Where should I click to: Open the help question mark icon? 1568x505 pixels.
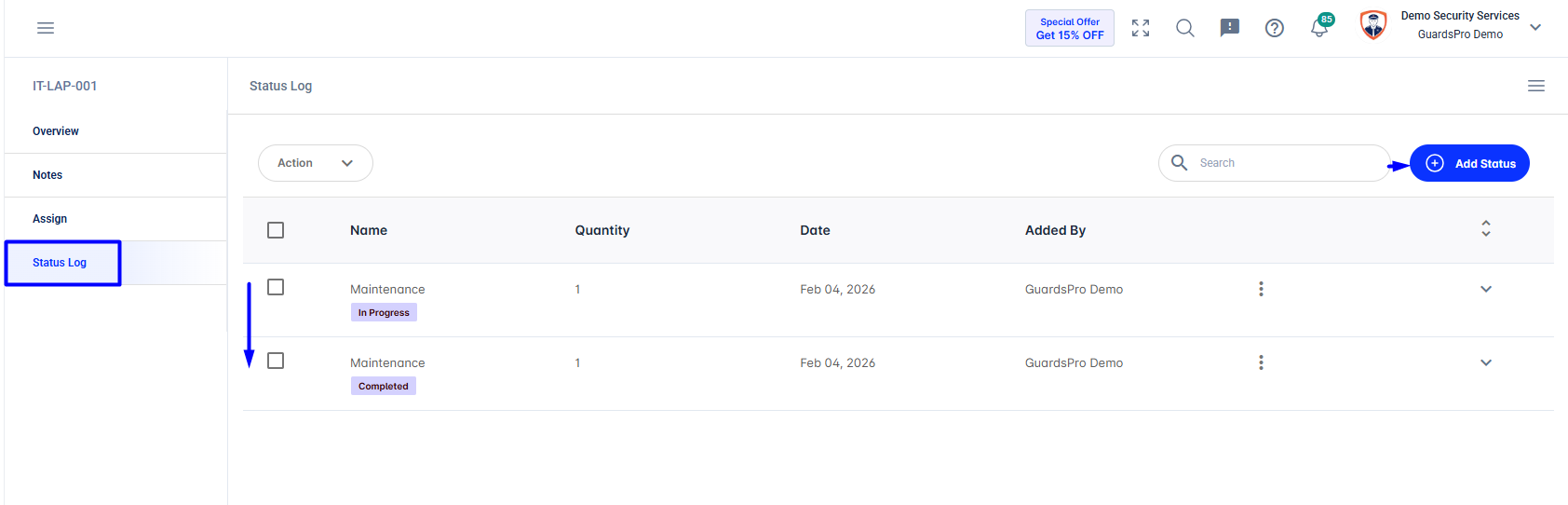click(1275, 28)
